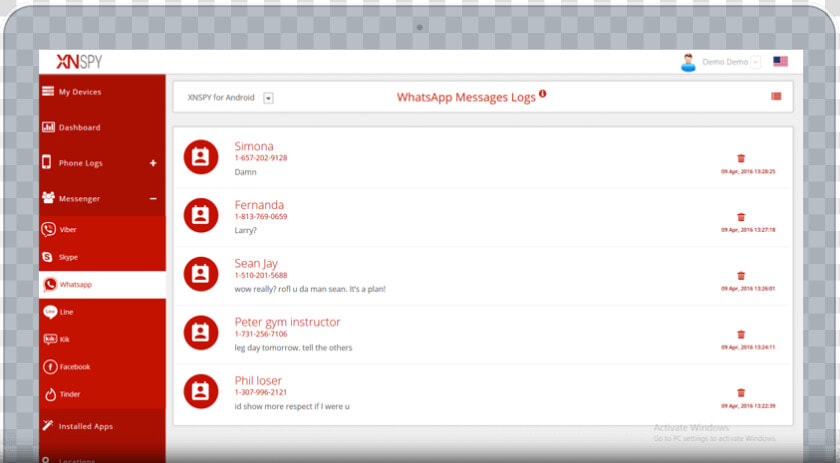Click the Dashboard chart icon
This screenshot has width=840, height=463.
coord(48,127)
